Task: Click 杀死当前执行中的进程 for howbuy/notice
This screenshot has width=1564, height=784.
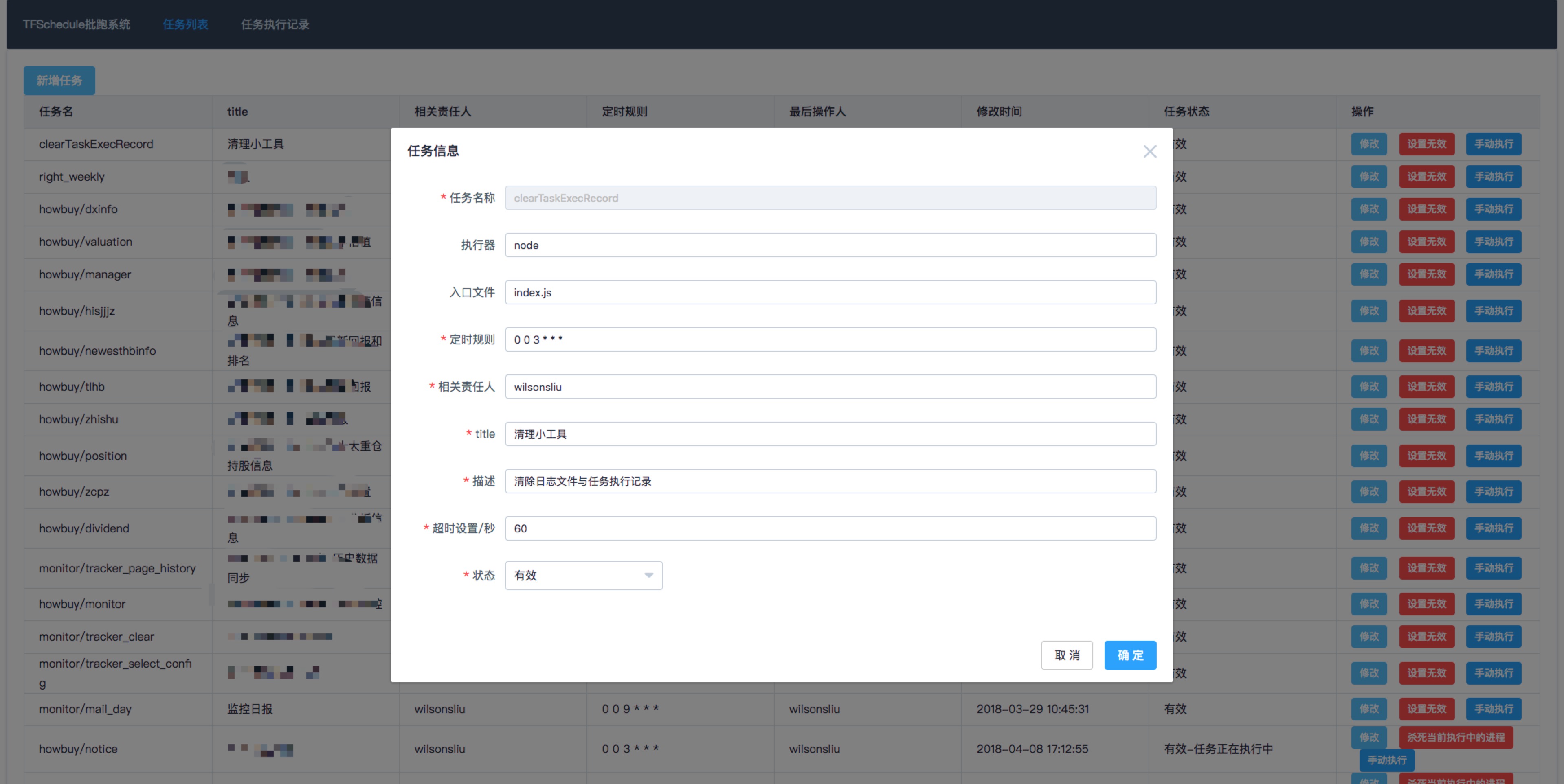Action: click(x=1455, y=737)
